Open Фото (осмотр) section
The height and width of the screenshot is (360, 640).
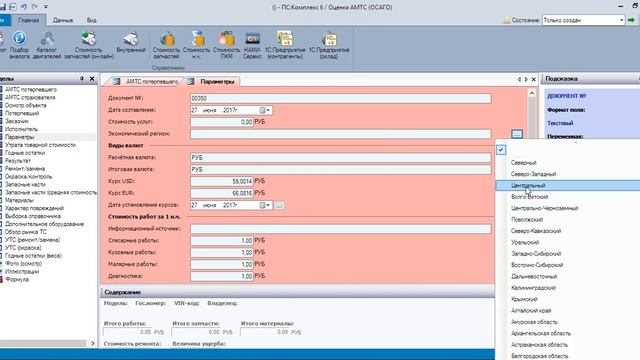click(23, 264)
